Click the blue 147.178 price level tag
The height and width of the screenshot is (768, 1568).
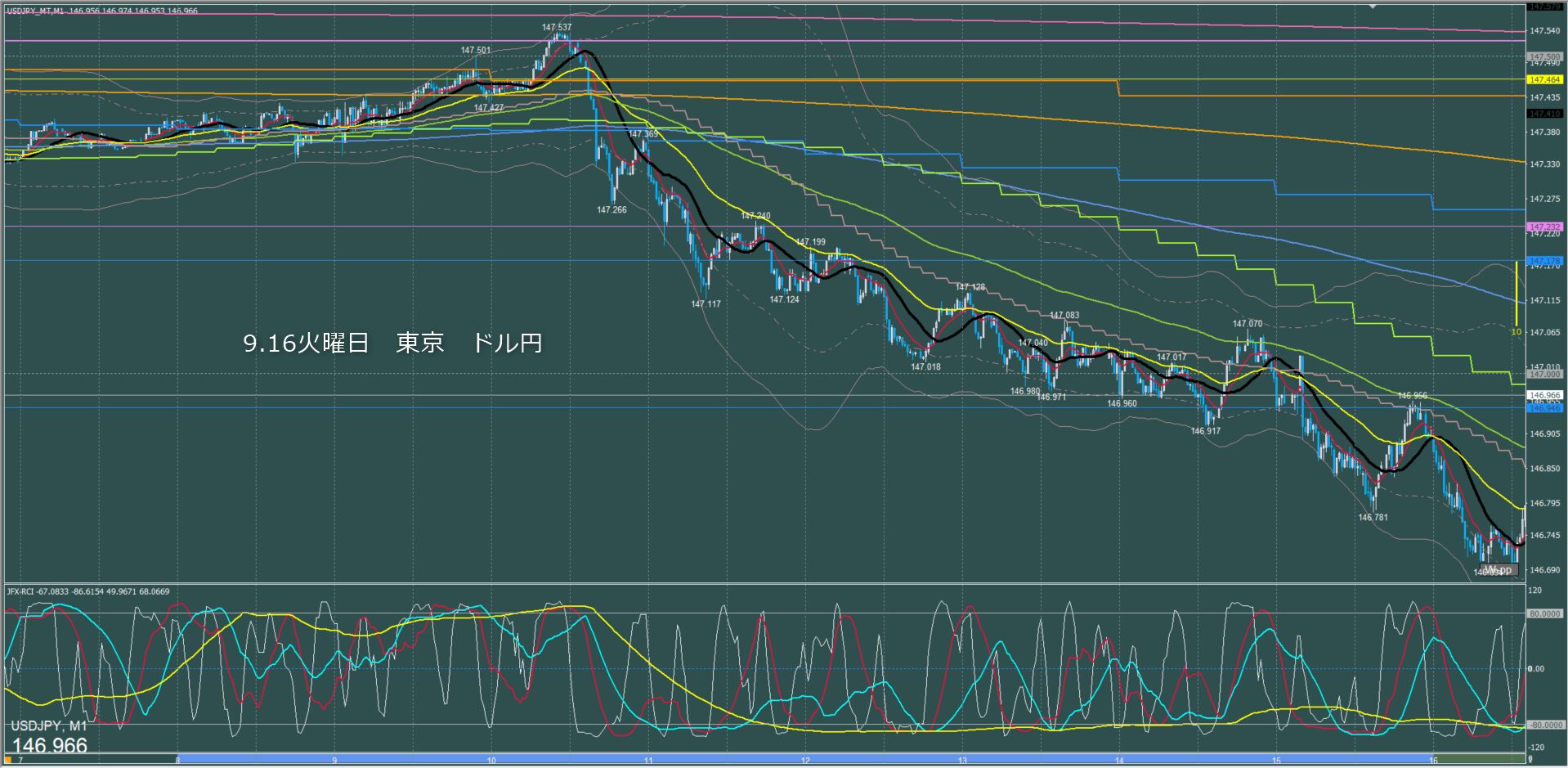(1544, 261)
